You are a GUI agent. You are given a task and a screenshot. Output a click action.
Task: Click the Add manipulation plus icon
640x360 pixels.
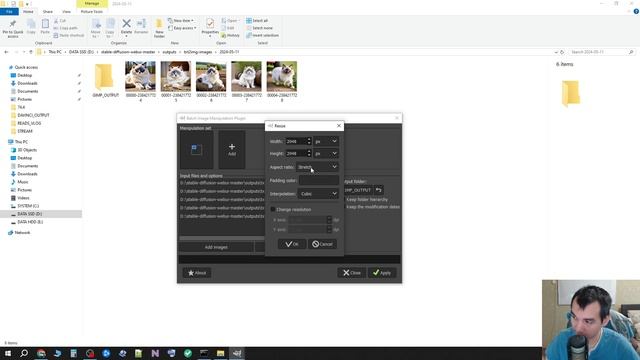[232, 149]
